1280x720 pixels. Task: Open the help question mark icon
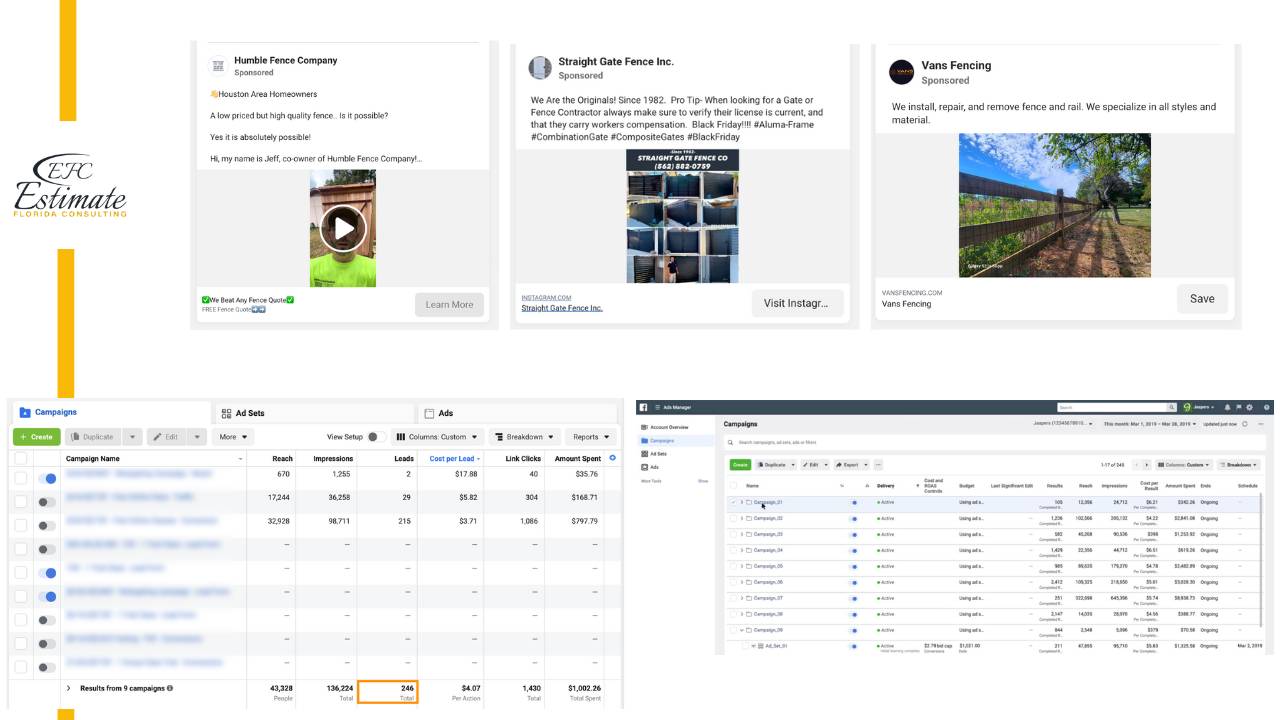tap(1266, 407)
